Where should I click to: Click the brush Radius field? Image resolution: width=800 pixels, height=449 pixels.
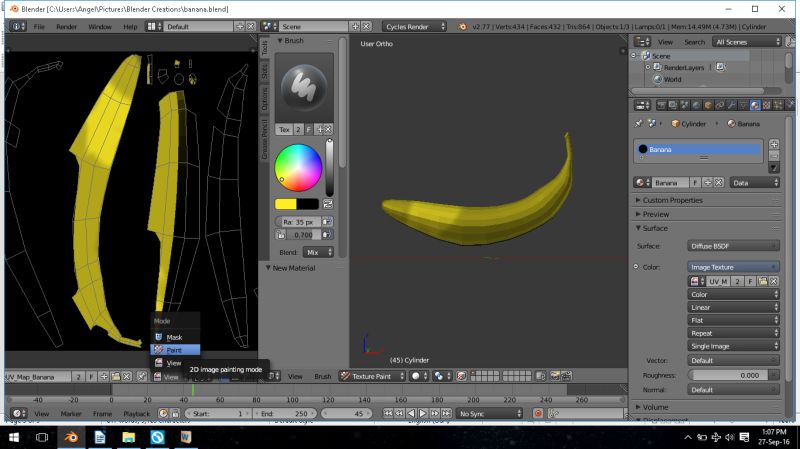pos(298,222)
